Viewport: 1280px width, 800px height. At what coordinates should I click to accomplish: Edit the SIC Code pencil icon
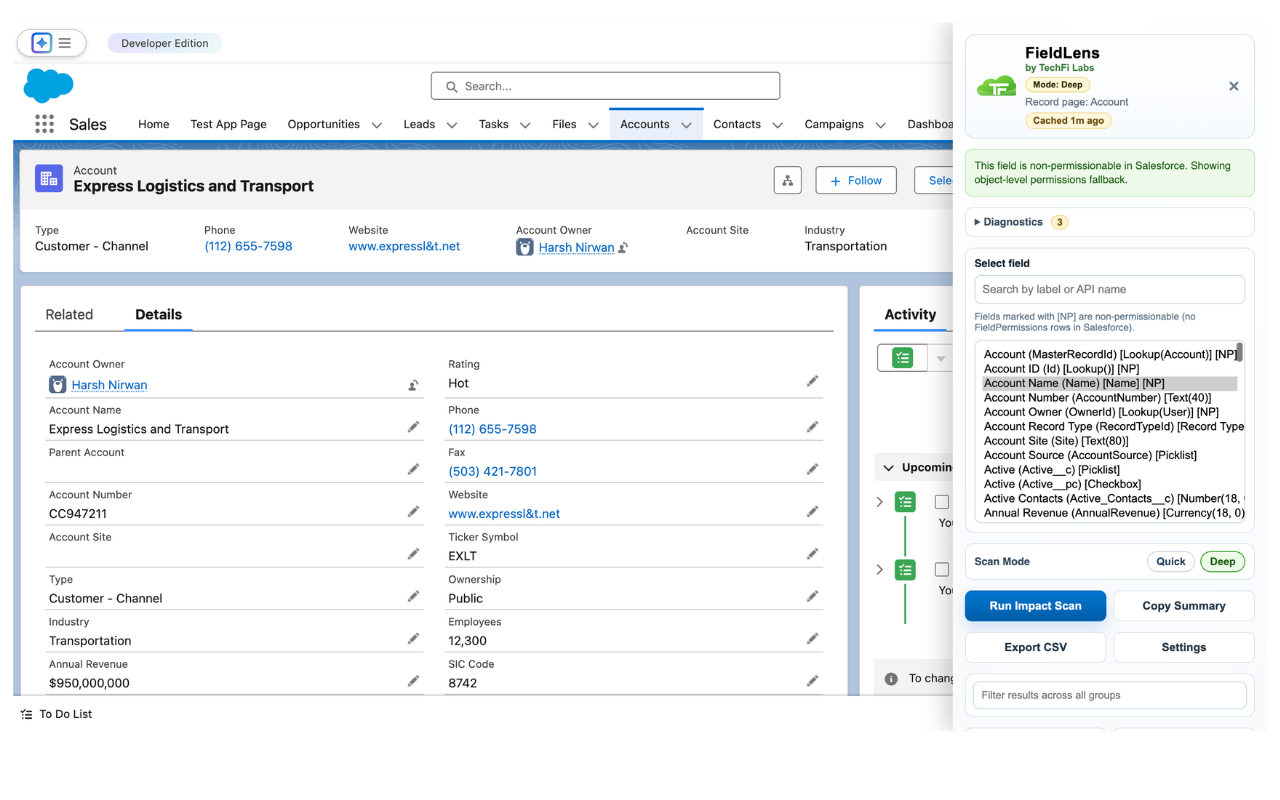813,681
